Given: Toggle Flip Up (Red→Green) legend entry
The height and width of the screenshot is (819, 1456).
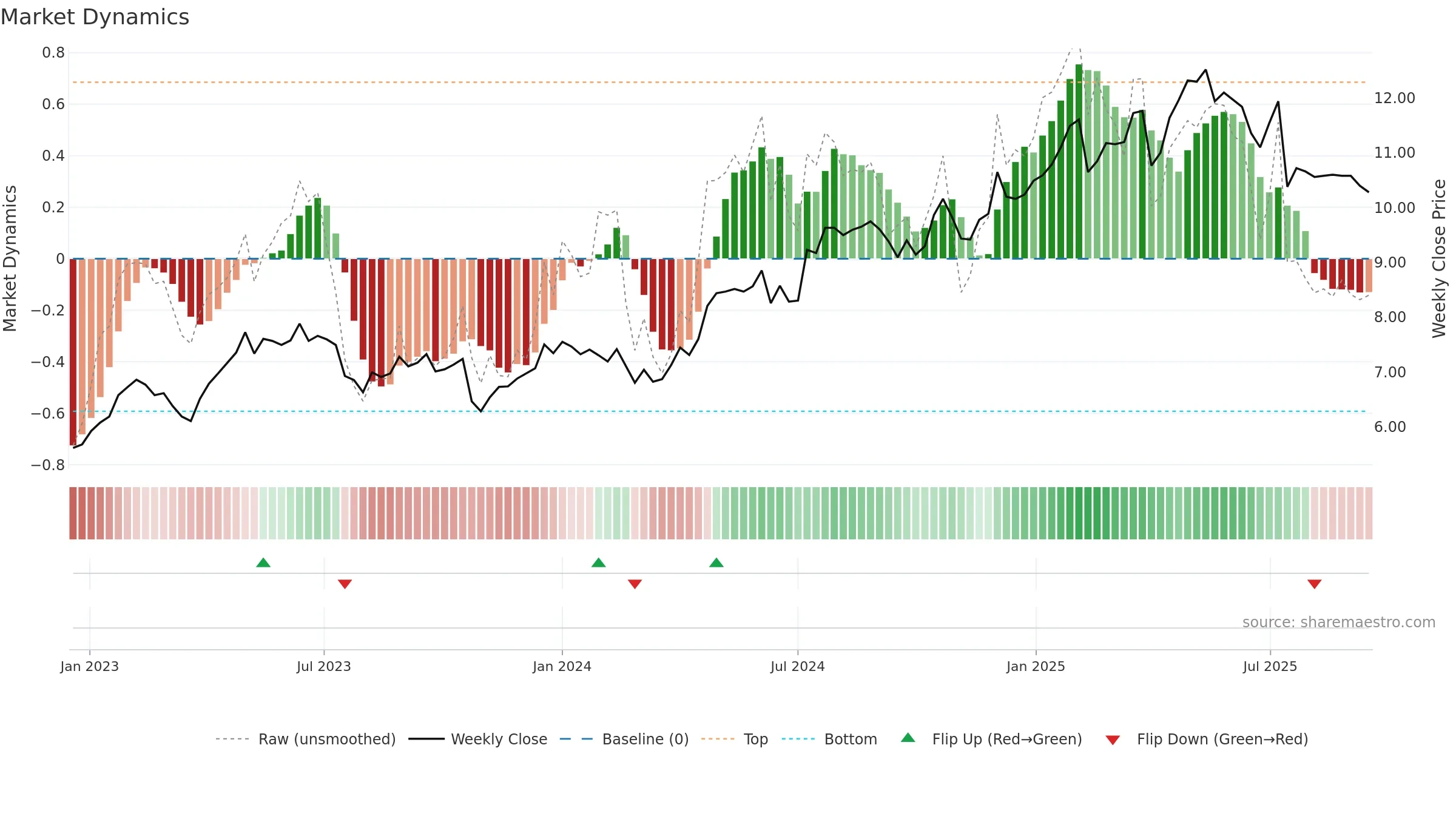Looking at the screenshot, I should [x=991, y=739].
